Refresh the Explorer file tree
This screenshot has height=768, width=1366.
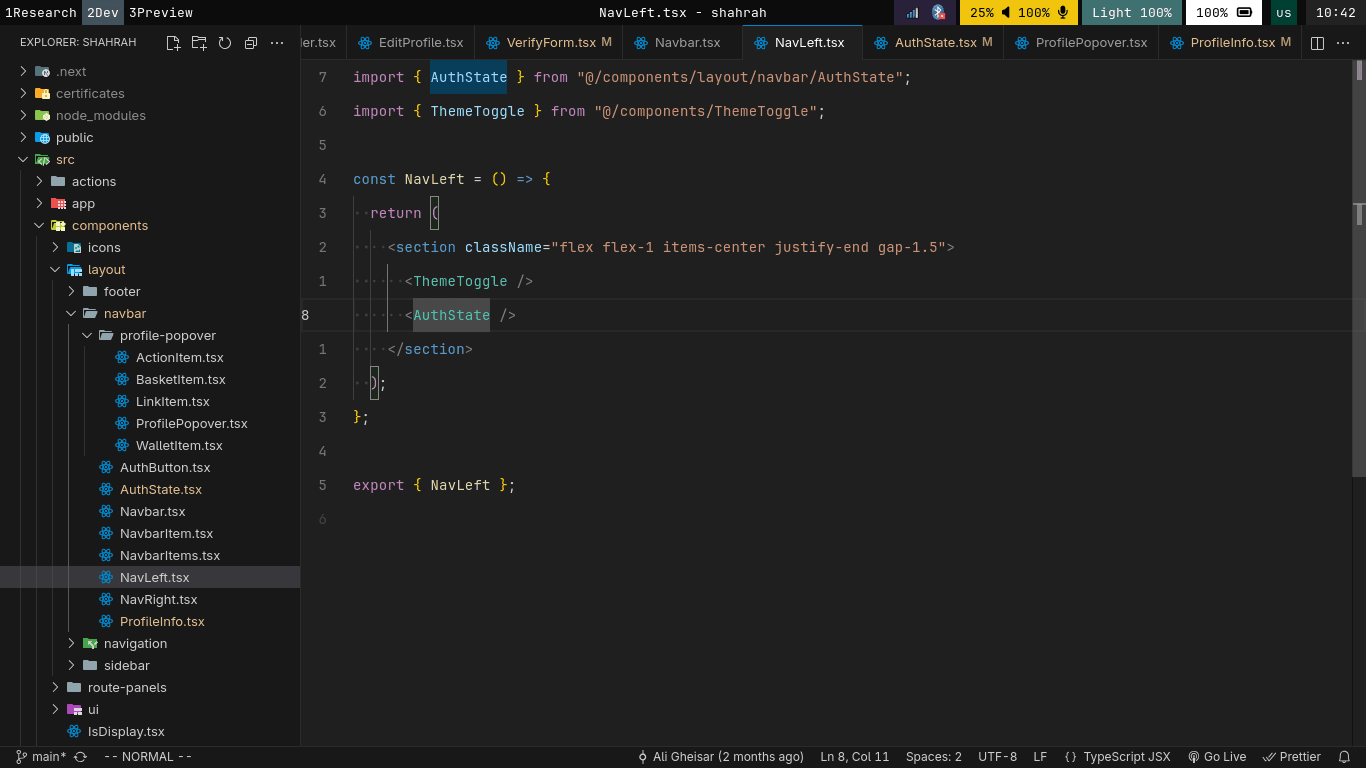[225, 43]
